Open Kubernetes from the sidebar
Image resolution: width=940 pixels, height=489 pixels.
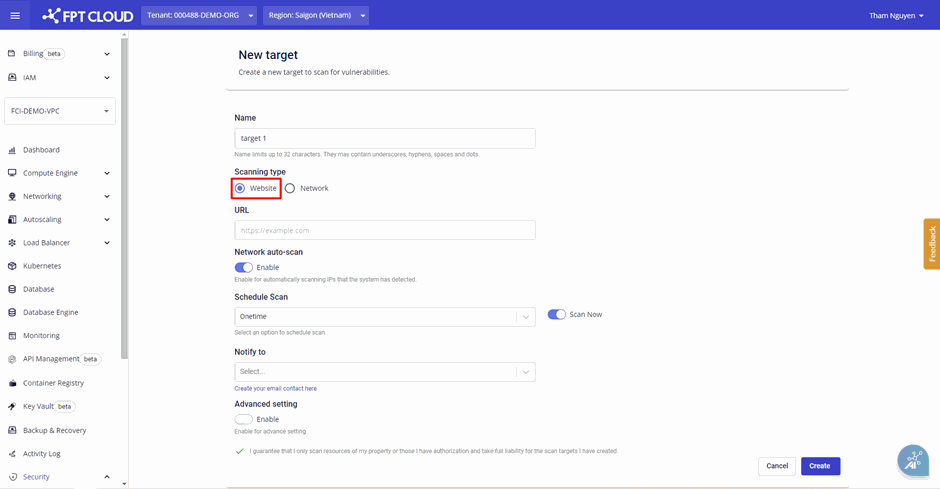(x=42, y=266)
